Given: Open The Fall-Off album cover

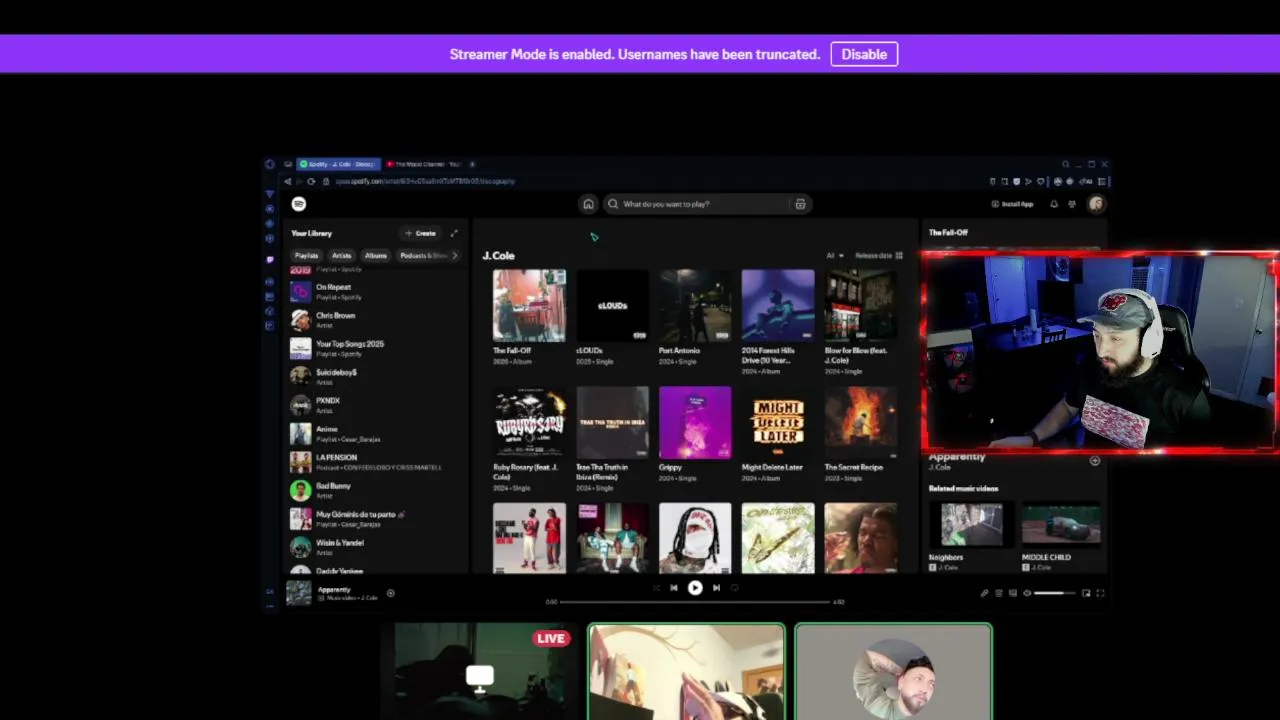Looking at the screenshot, I should [x=529, y=306].
